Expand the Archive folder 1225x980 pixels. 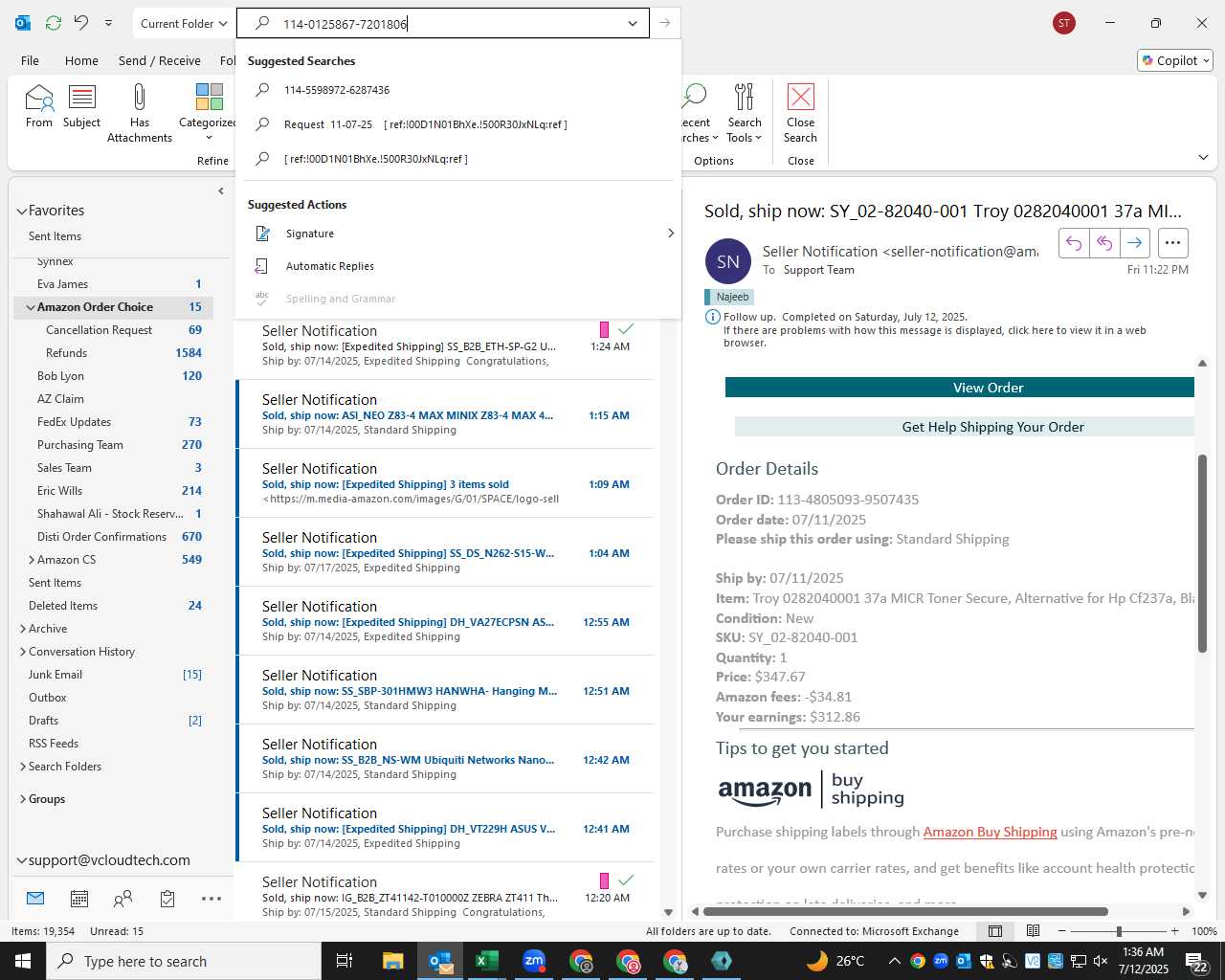tap(22, 629)
